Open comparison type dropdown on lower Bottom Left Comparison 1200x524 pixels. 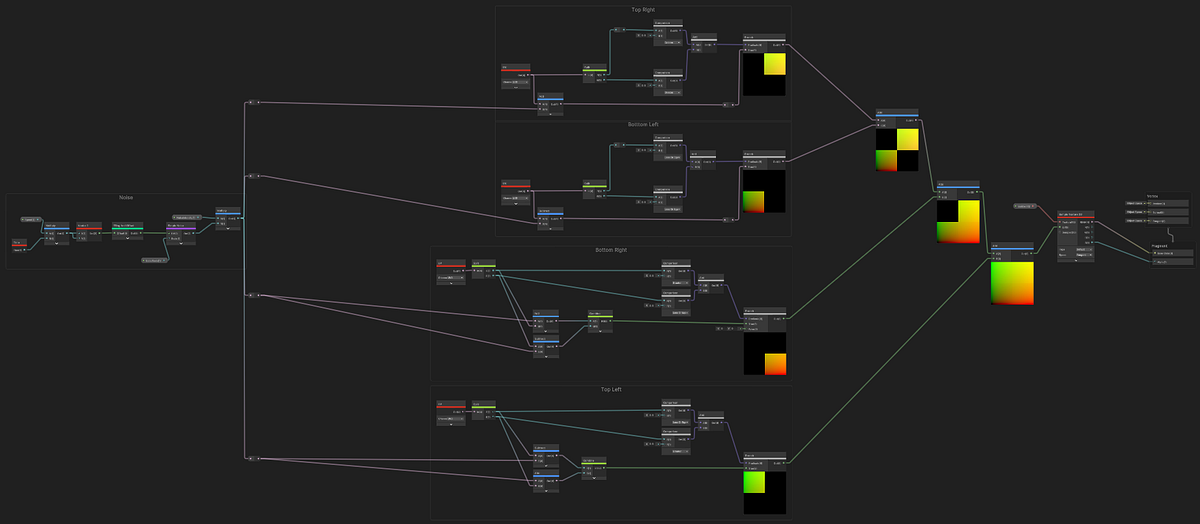(x=673, y=209)
